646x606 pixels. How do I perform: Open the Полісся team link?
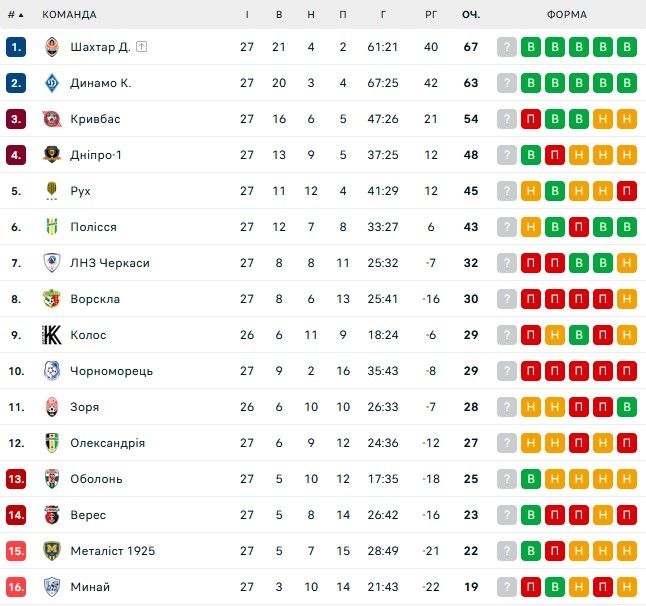click(93, 227)
